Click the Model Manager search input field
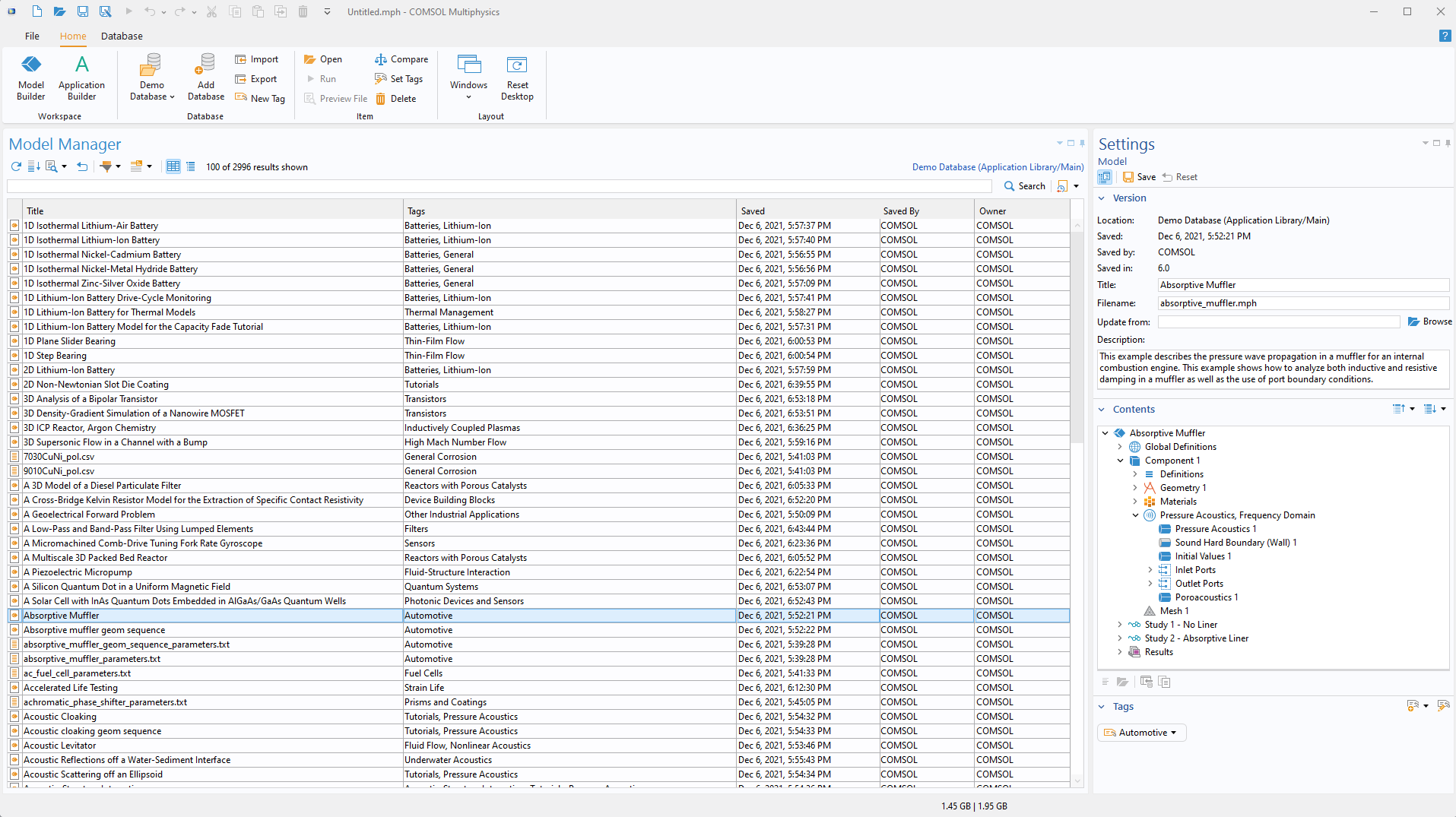 tap(500, 186)
